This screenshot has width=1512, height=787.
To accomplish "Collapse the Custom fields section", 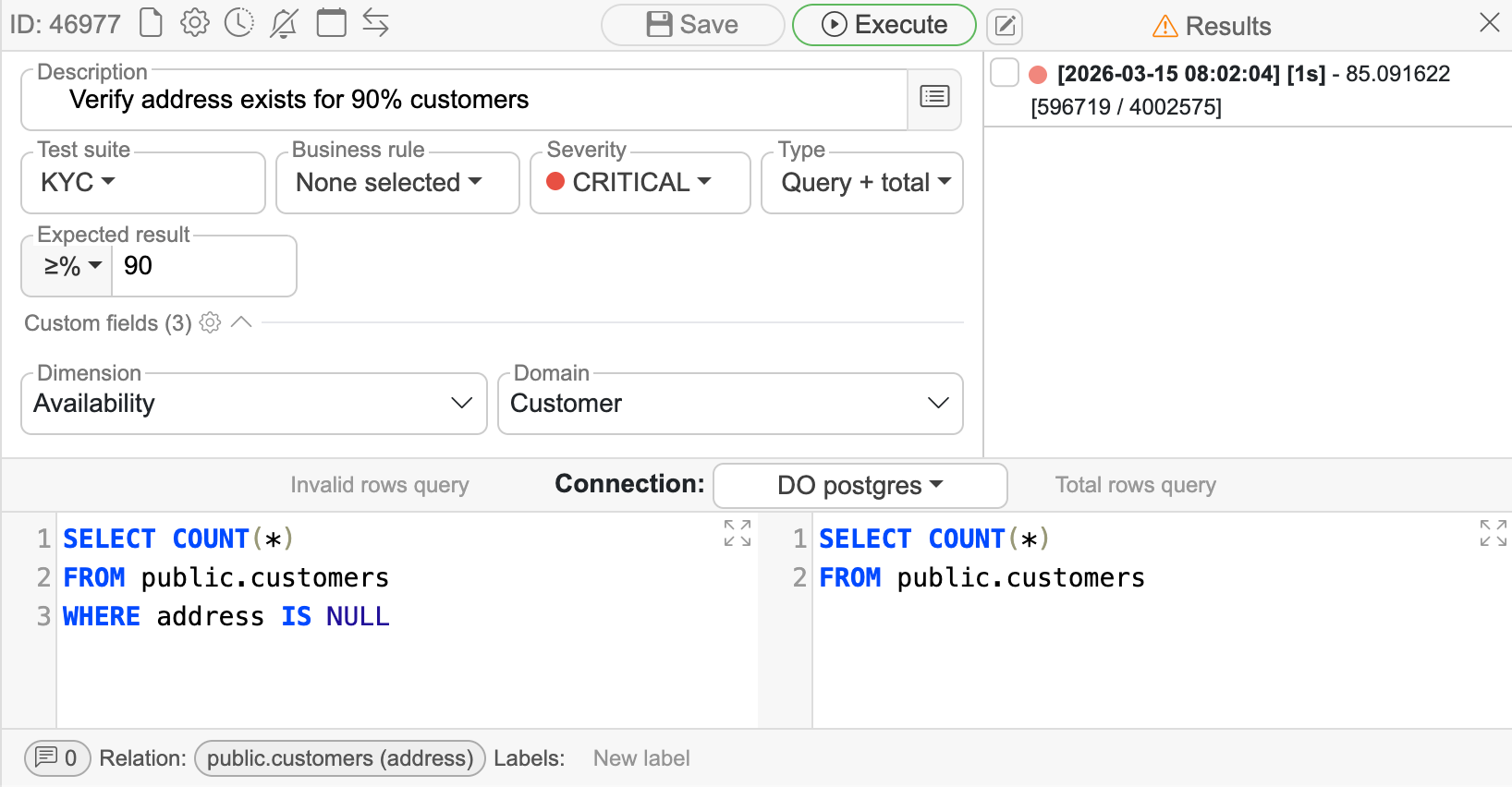I will pyautogui.click(x=241, y=322).
